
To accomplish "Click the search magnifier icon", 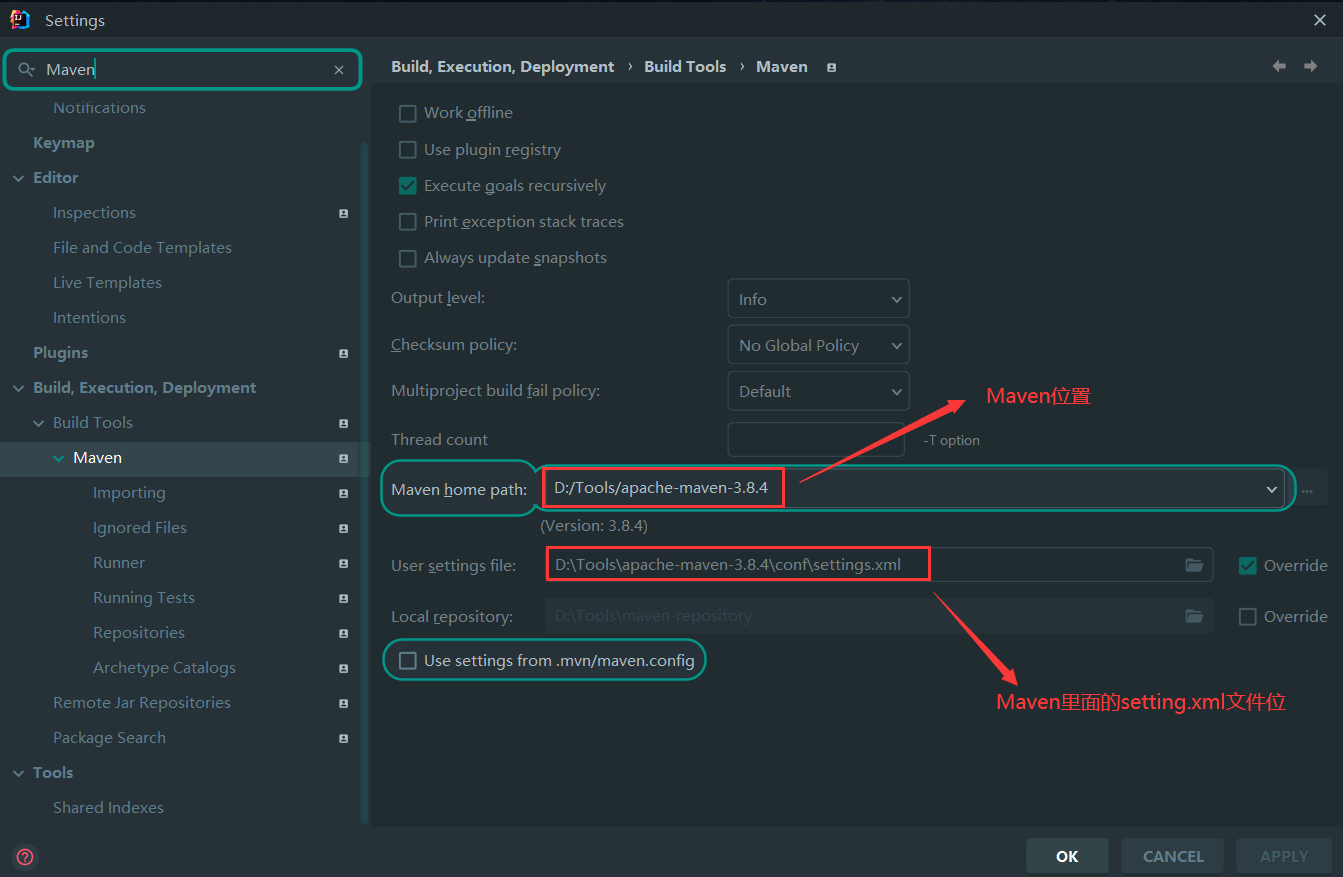I will pos(27,70).
